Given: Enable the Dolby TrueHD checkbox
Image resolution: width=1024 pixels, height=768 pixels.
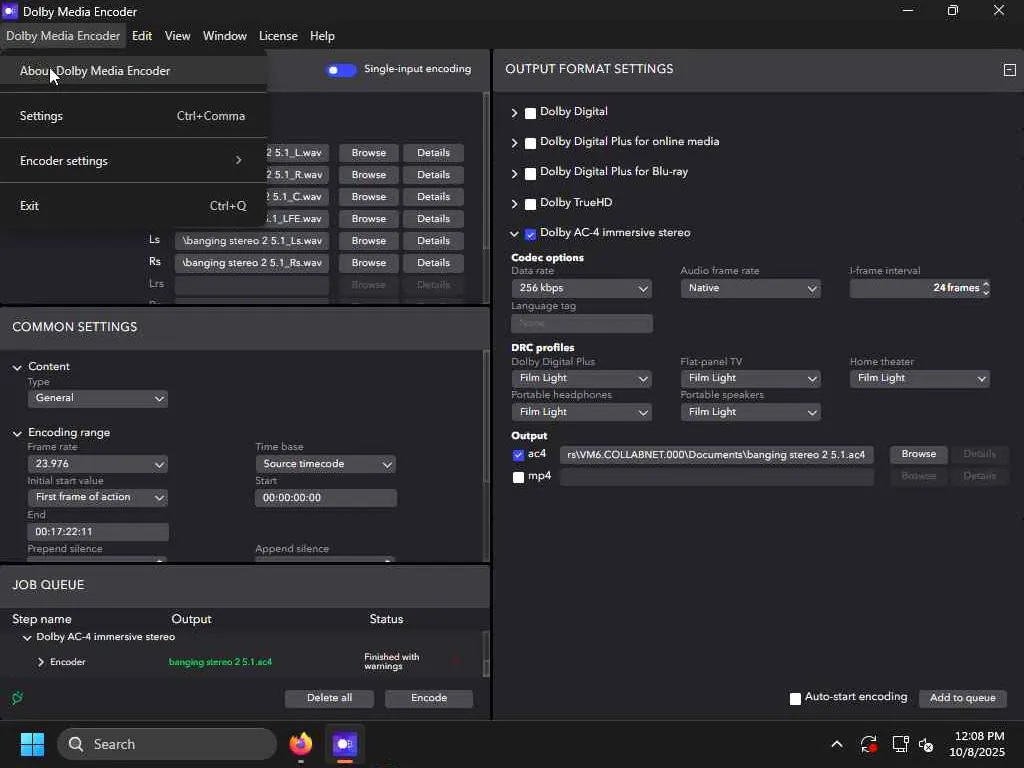Looking at the screenshot, I should 530,204.
